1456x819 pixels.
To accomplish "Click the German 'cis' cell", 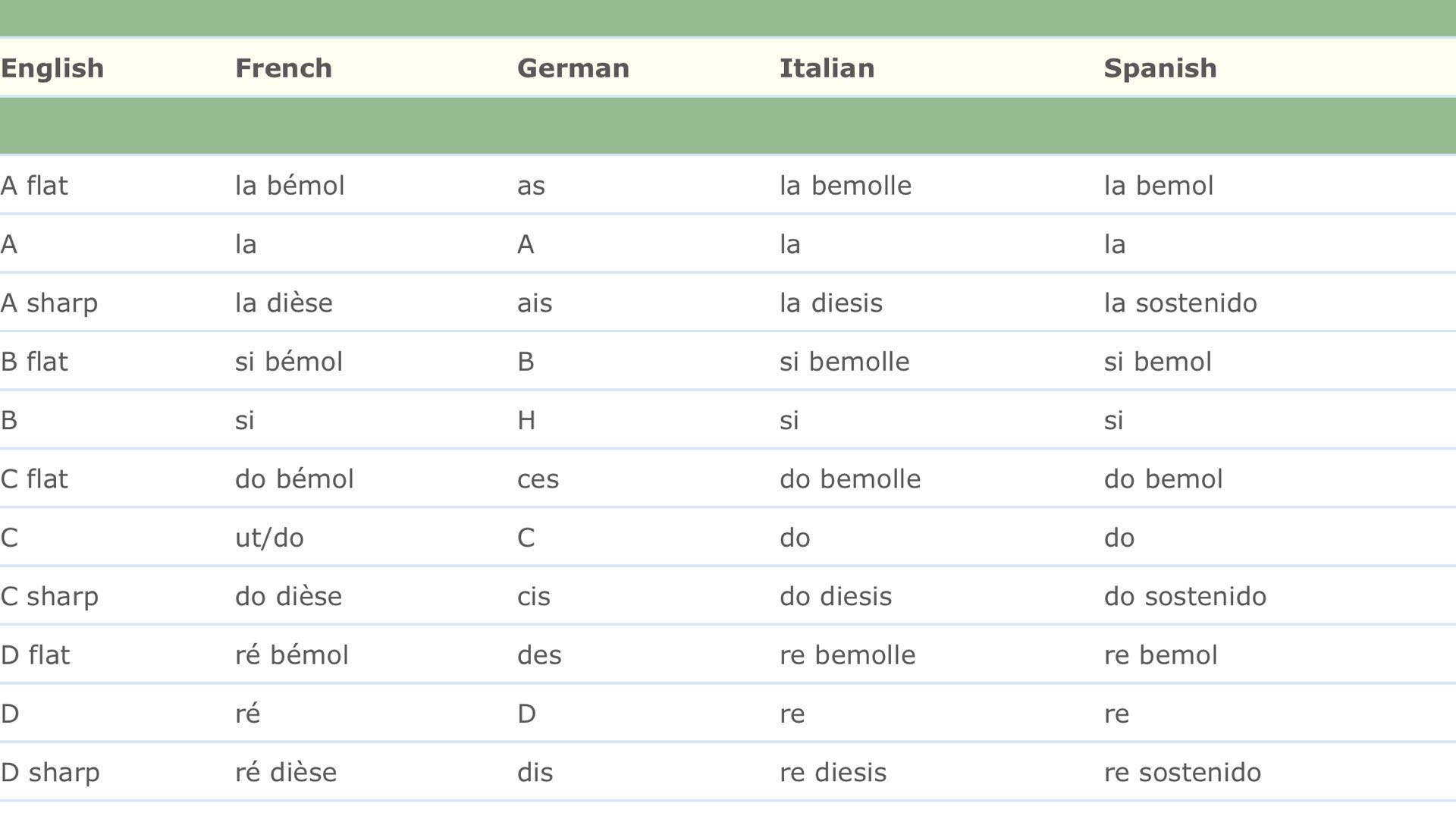I will click(533, 597).
